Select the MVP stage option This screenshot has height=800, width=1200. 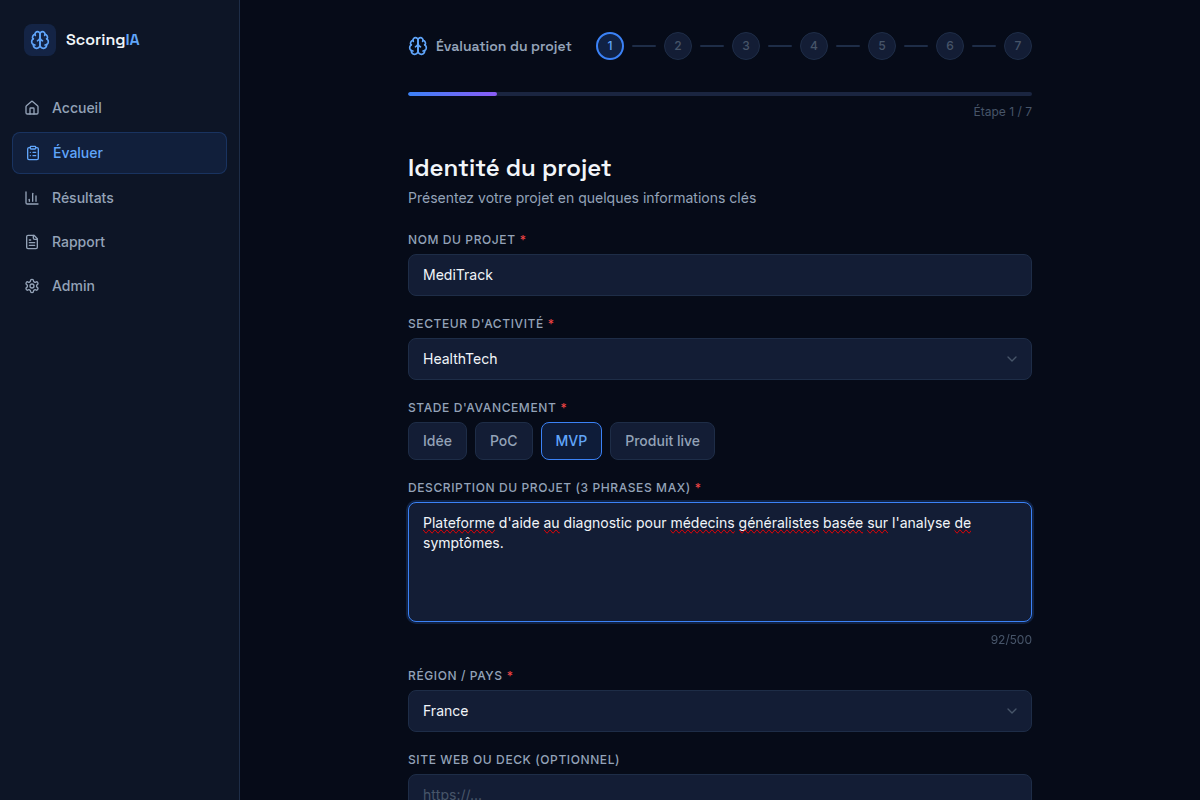coord(571,441)
